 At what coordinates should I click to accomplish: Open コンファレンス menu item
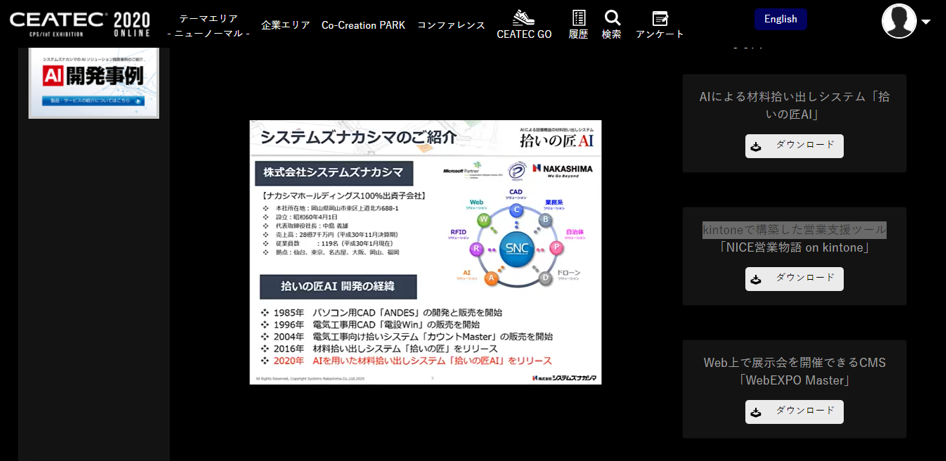tap(451, 25)
